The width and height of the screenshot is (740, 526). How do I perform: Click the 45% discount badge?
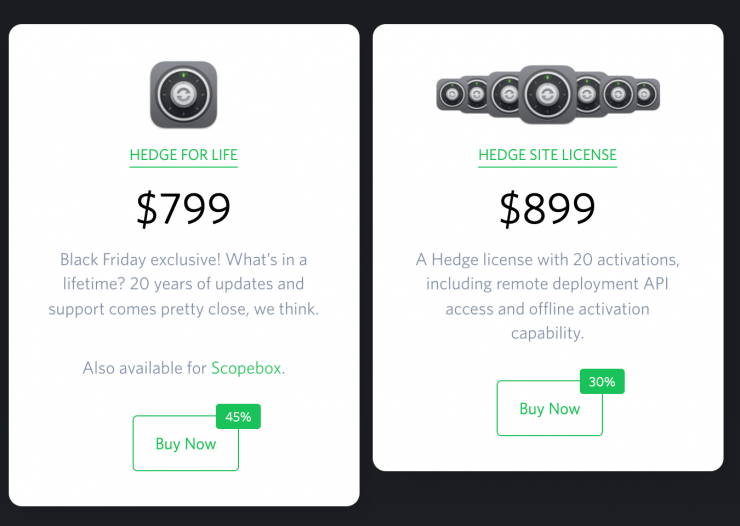tap(238, 417)
